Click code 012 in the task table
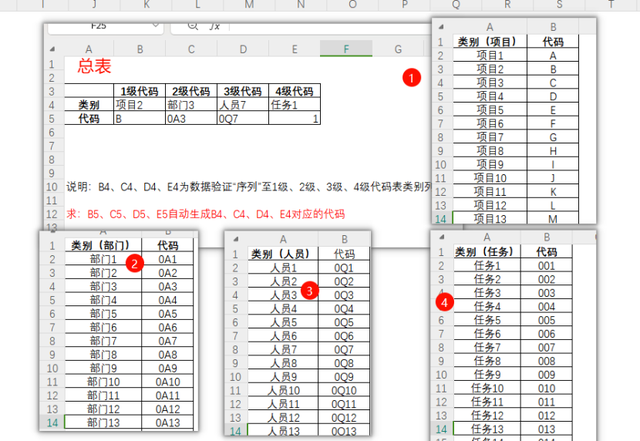 [x=546, y=415]
